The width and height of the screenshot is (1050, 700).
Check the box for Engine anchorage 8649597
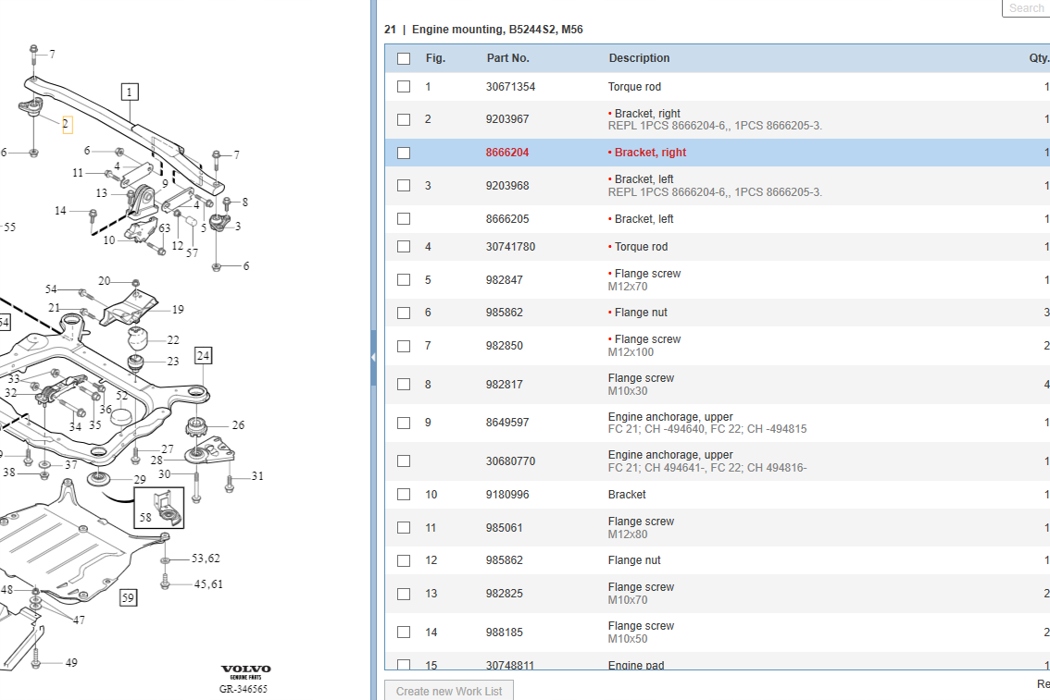point(403,423)
